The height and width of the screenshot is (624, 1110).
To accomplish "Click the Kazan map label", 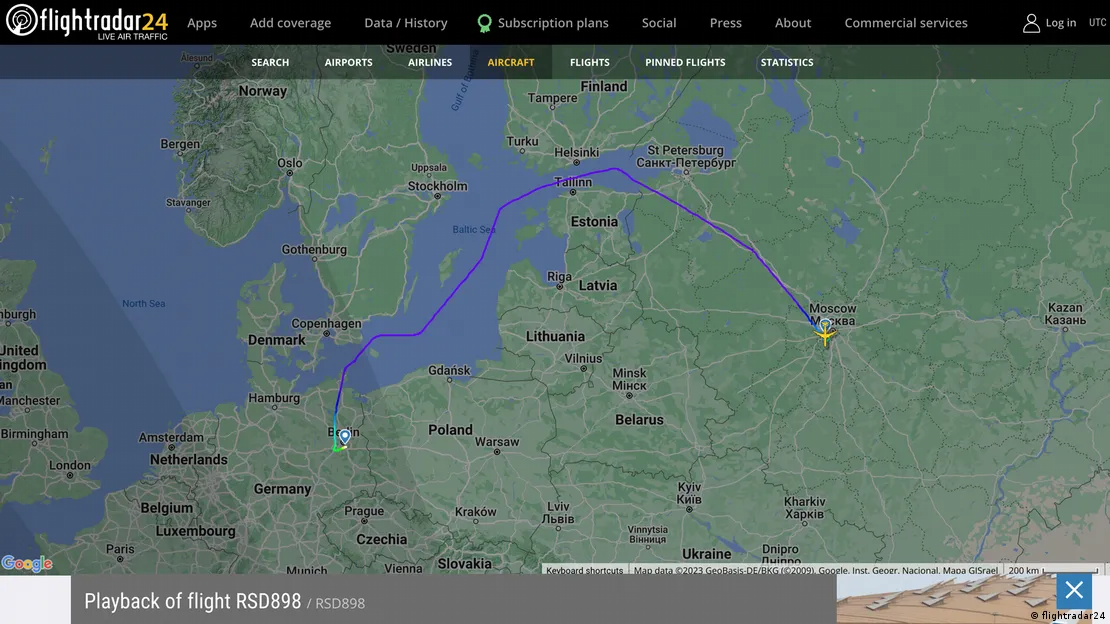I will pyautogui.click(x=1065, y=314).
